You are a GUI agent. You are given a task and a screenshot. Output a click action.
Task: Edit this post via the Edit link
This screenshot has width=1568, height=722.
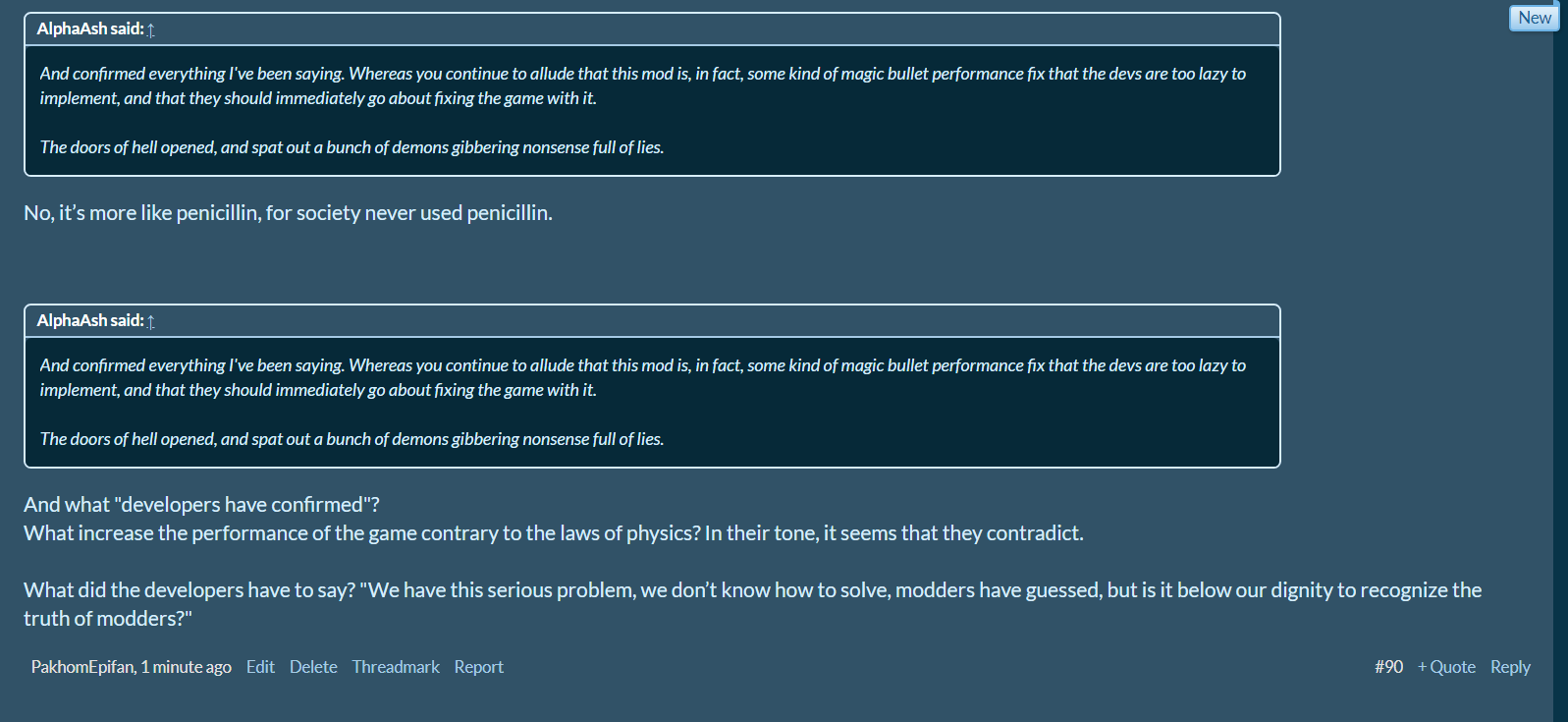(260, 667)
